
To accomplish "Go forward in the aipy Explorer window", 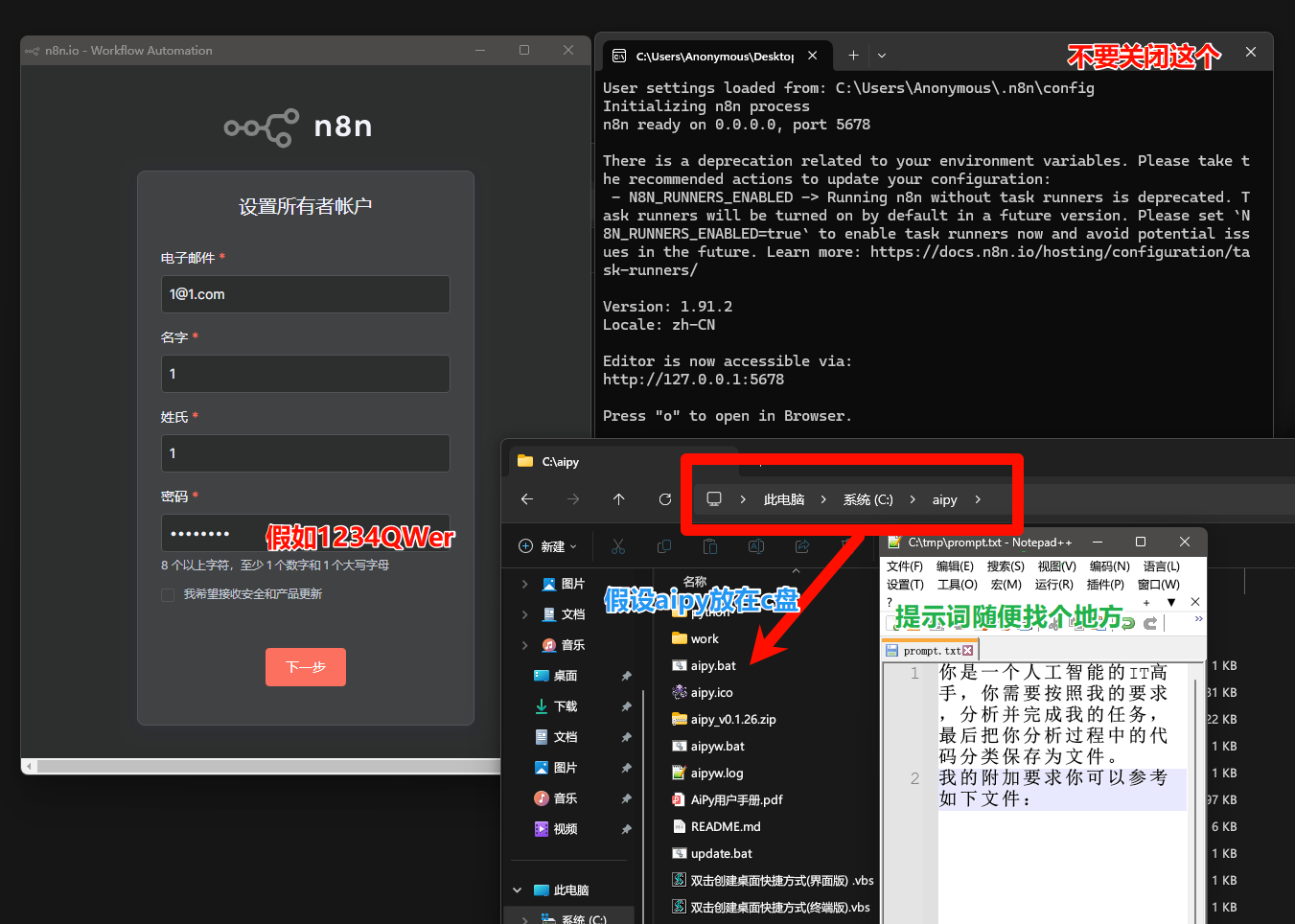I will pos(573,499).
